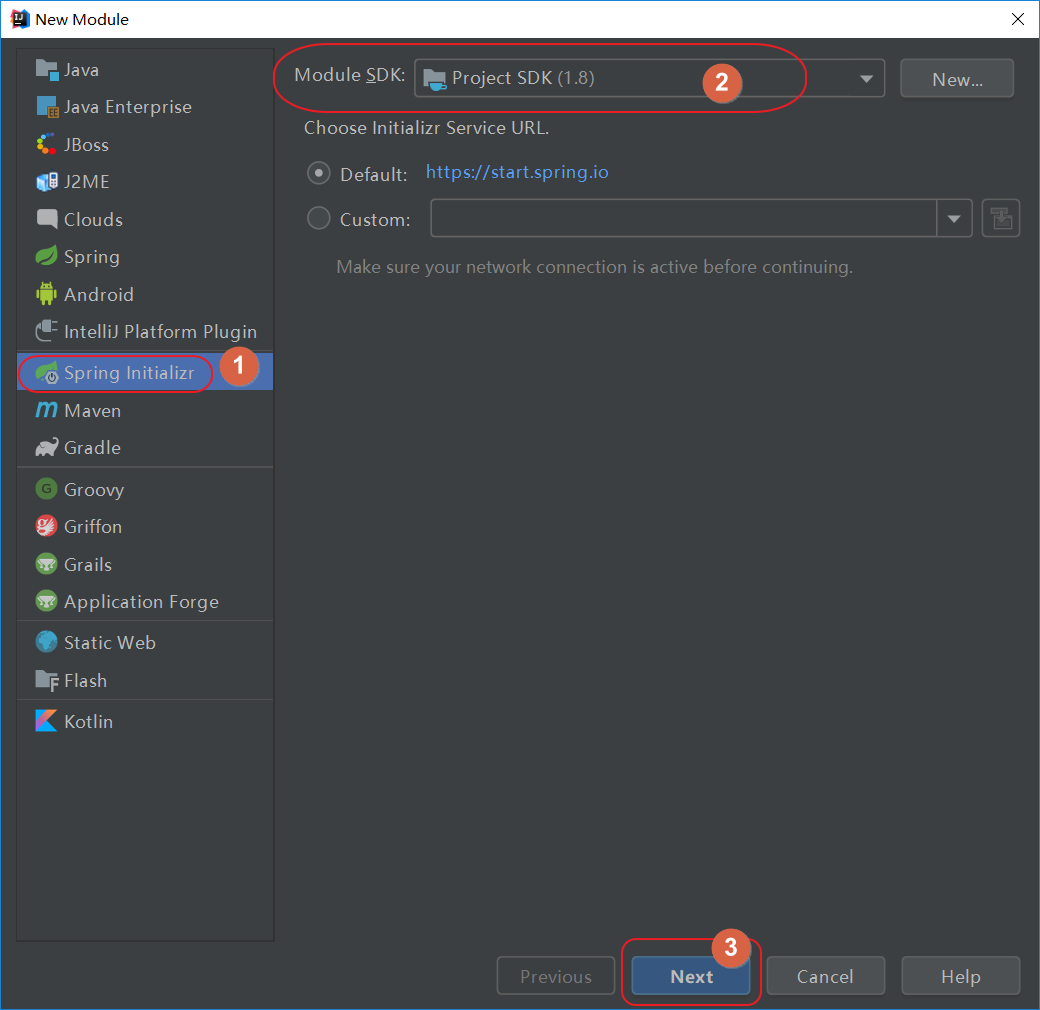Select the Spring Initializr icon
Screen dimensions: 1040x1010
(x=46, y=373)
